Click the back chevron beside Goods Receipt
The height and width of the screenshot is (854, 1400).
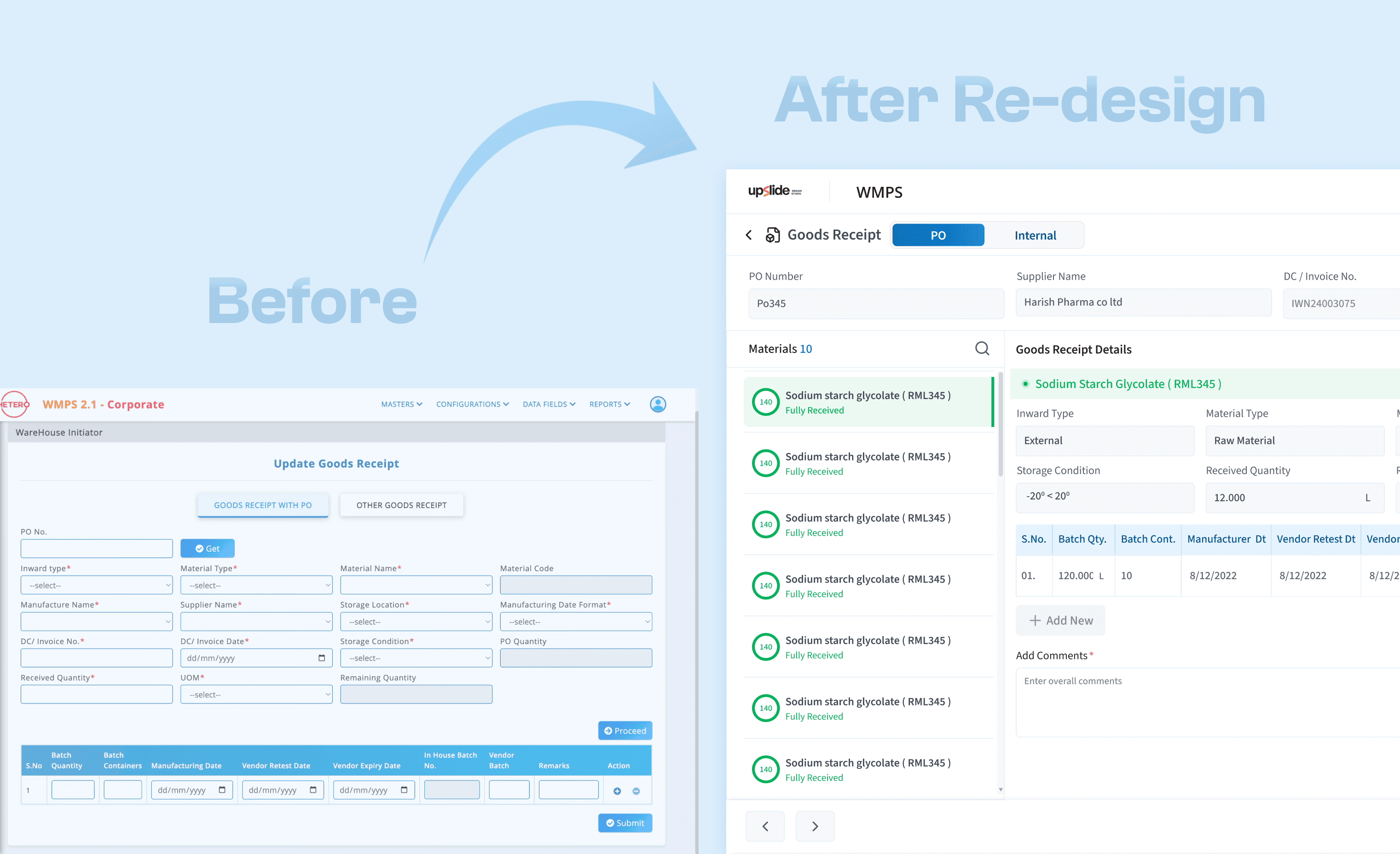[748, 235]
